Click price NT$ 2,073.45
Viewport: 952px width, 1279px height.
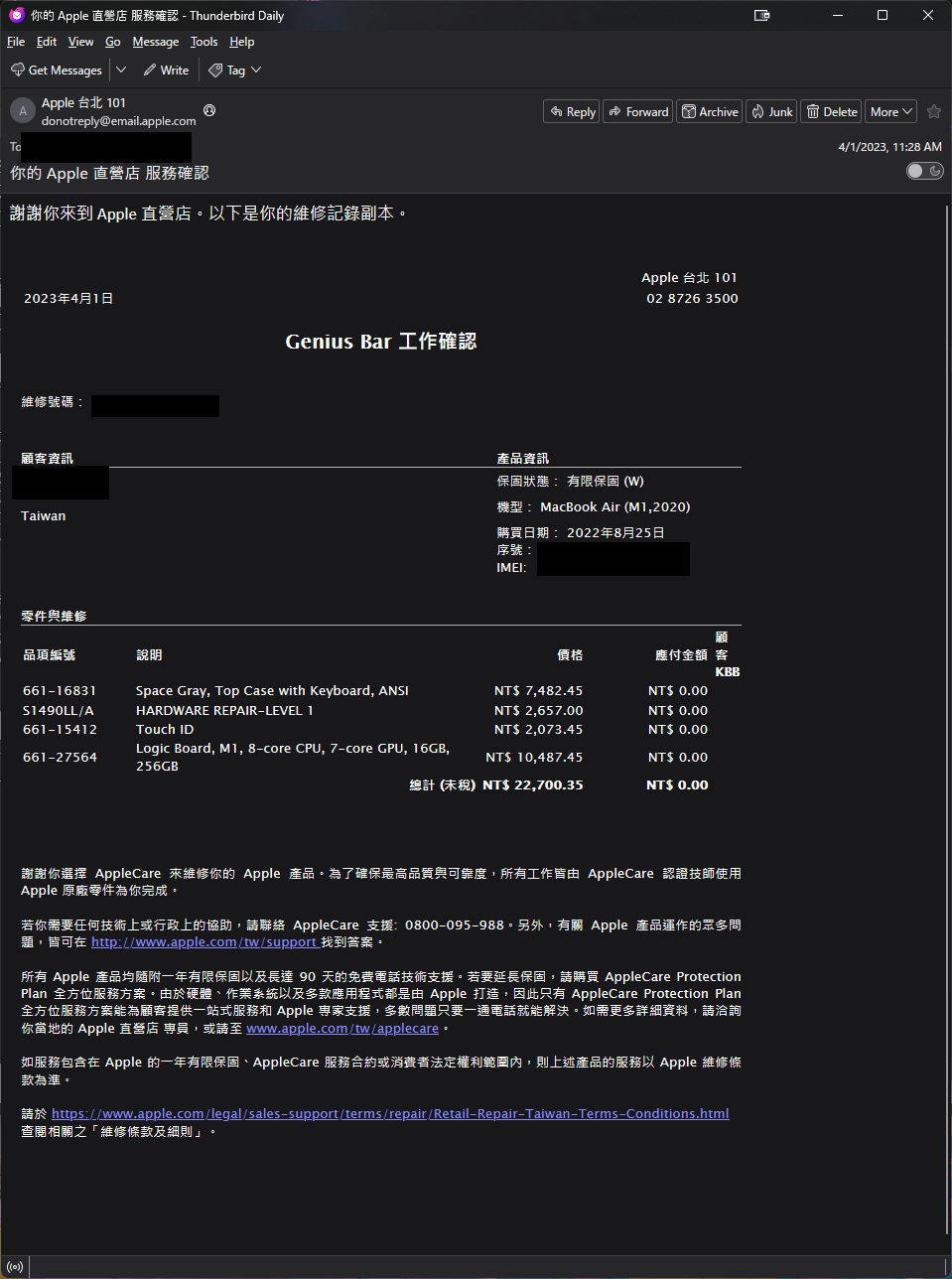pos(538,730)
